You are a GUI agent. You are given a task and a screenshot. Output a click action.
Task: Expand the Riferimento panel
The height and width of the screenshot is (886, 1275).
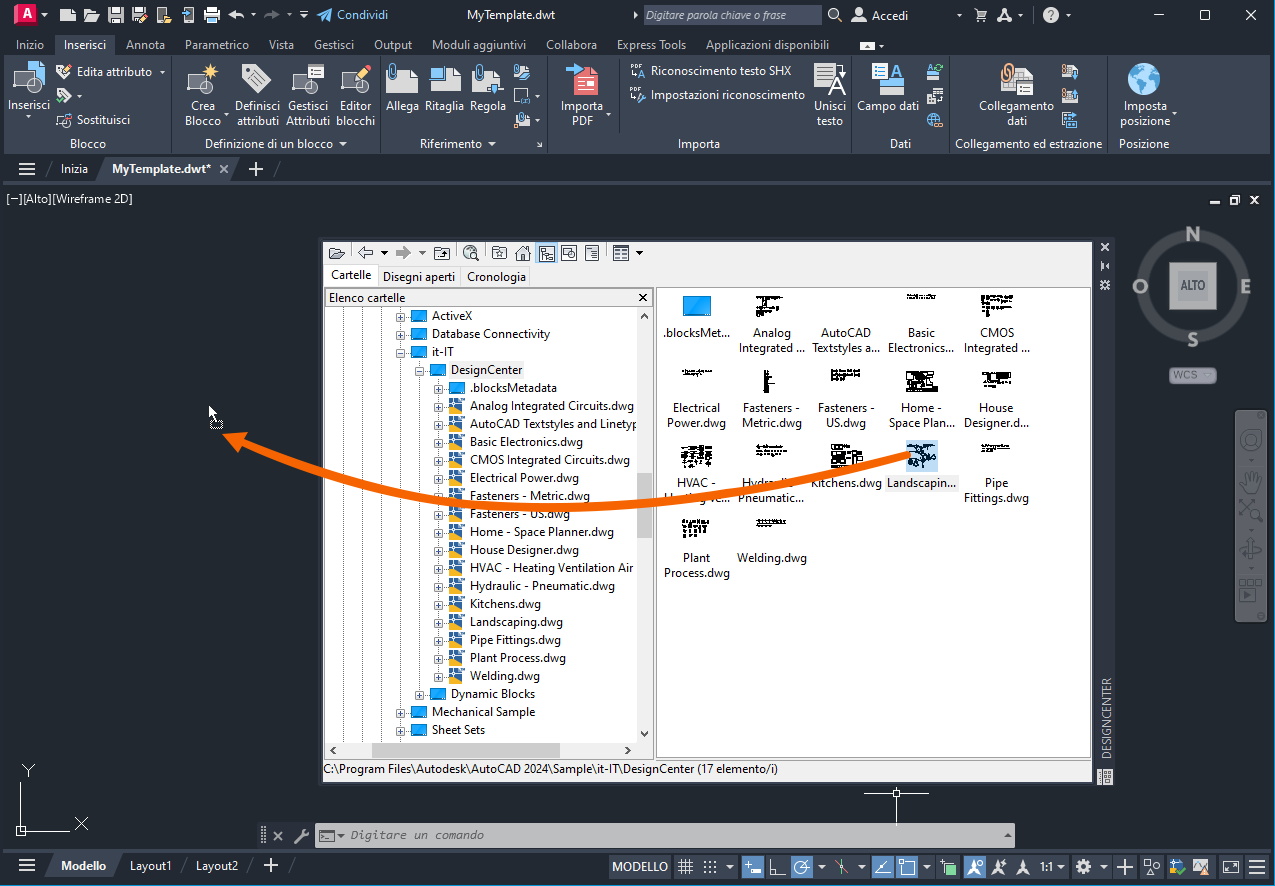tap(458, 144)
